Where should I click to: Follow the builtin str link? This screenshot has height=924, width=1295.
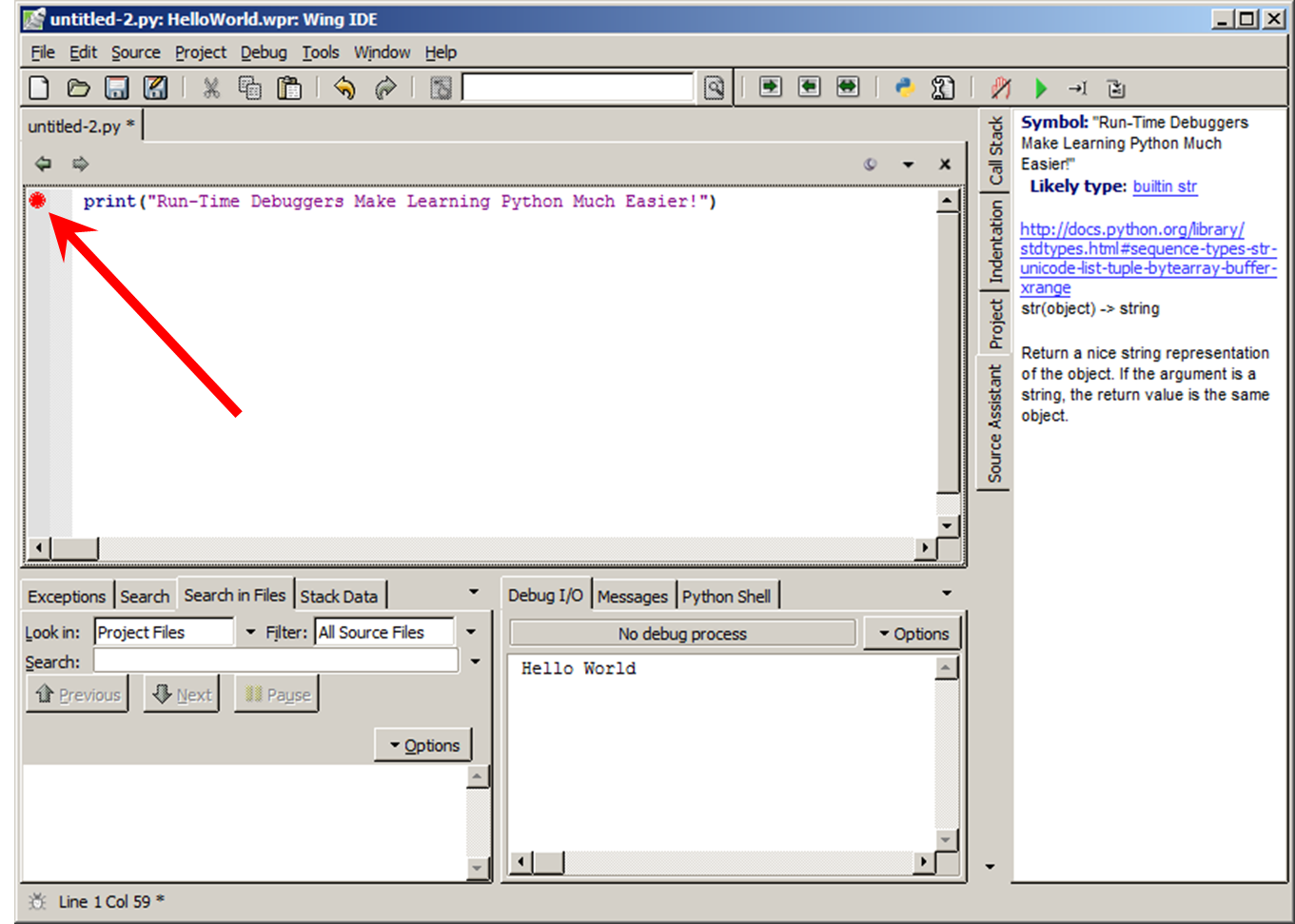coord(1165,187)
